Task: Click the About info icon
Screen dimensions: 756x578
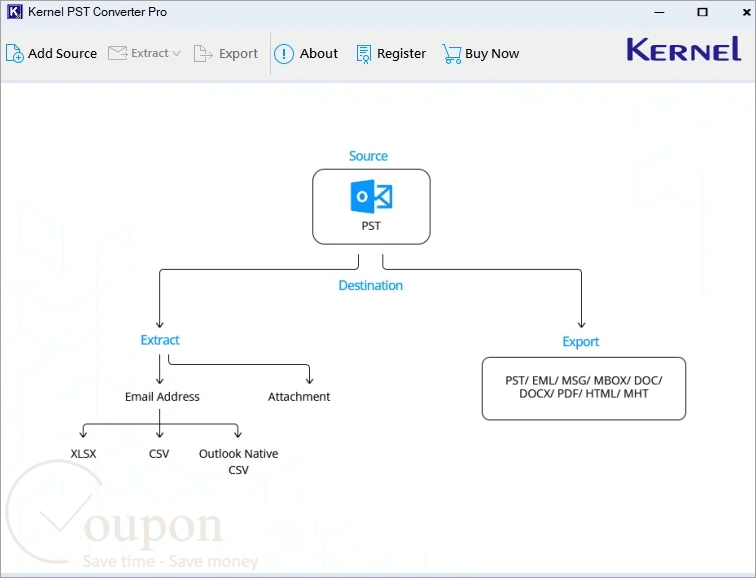Action: (x=284, y=54)
